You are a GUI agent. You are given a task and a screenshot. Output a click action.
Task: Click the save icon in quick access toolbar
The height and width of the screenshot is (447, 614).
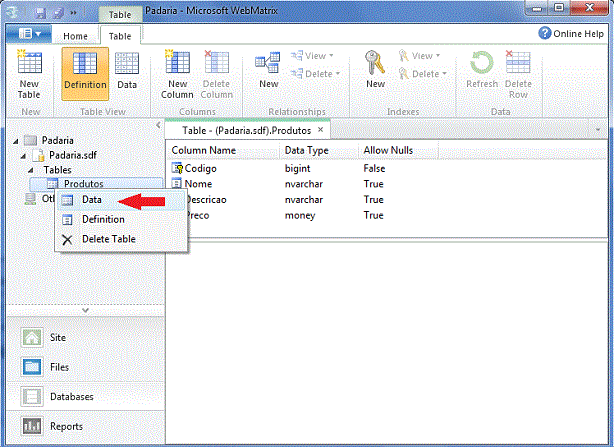point(40,13)
